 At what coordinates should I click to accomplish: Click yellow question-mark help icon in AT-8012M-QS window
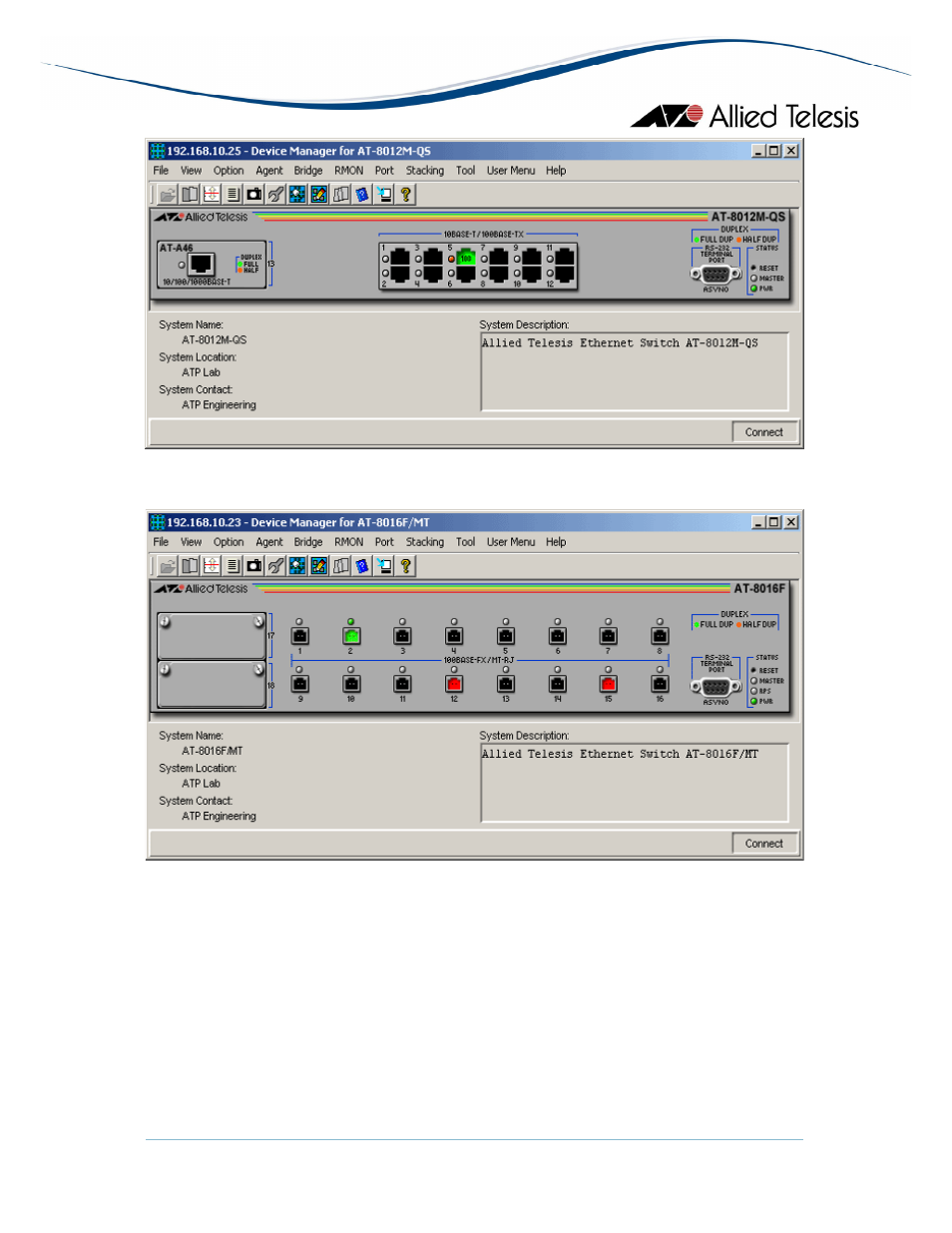click(x=406, y=195)
